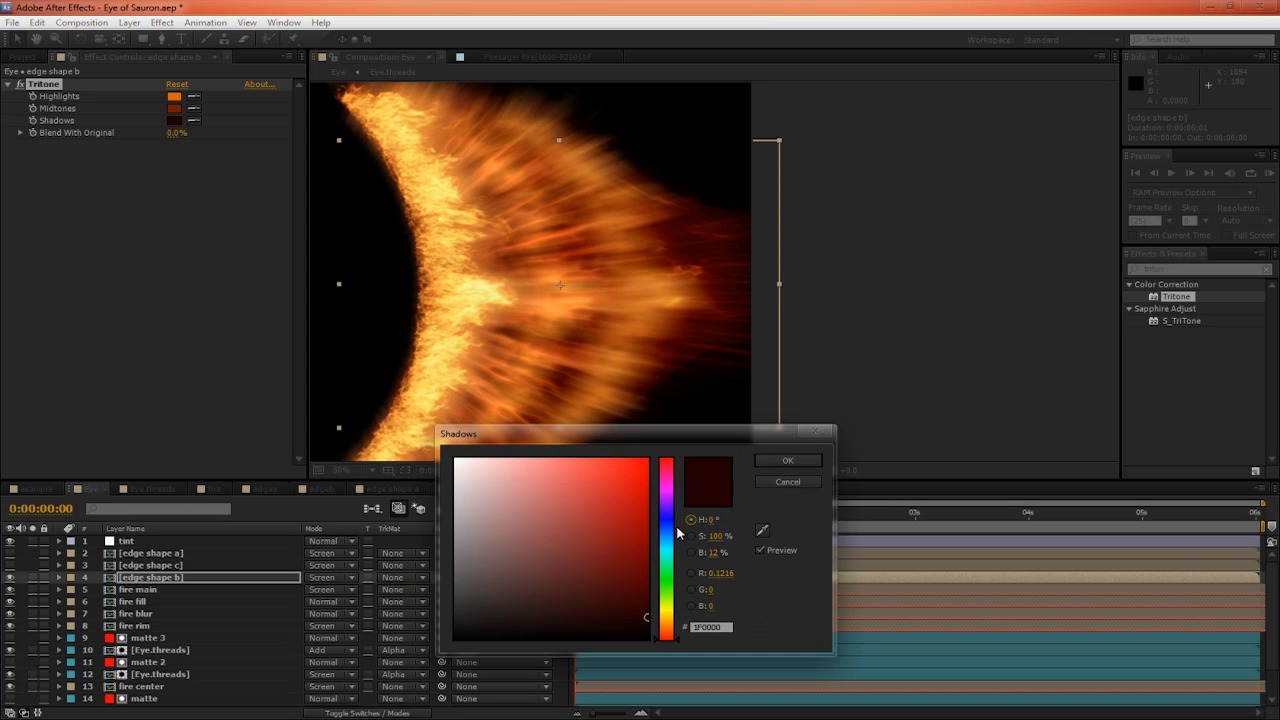Pick the eyedropper in Shadows dialog

(762, 530)
